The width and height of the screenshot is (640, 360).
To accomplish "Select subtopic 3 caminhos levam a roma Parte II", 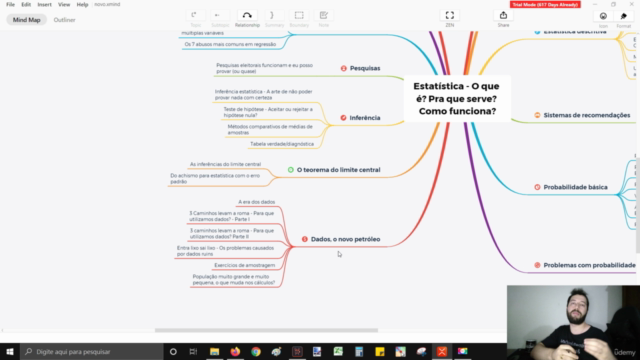I will click(232, 233).
